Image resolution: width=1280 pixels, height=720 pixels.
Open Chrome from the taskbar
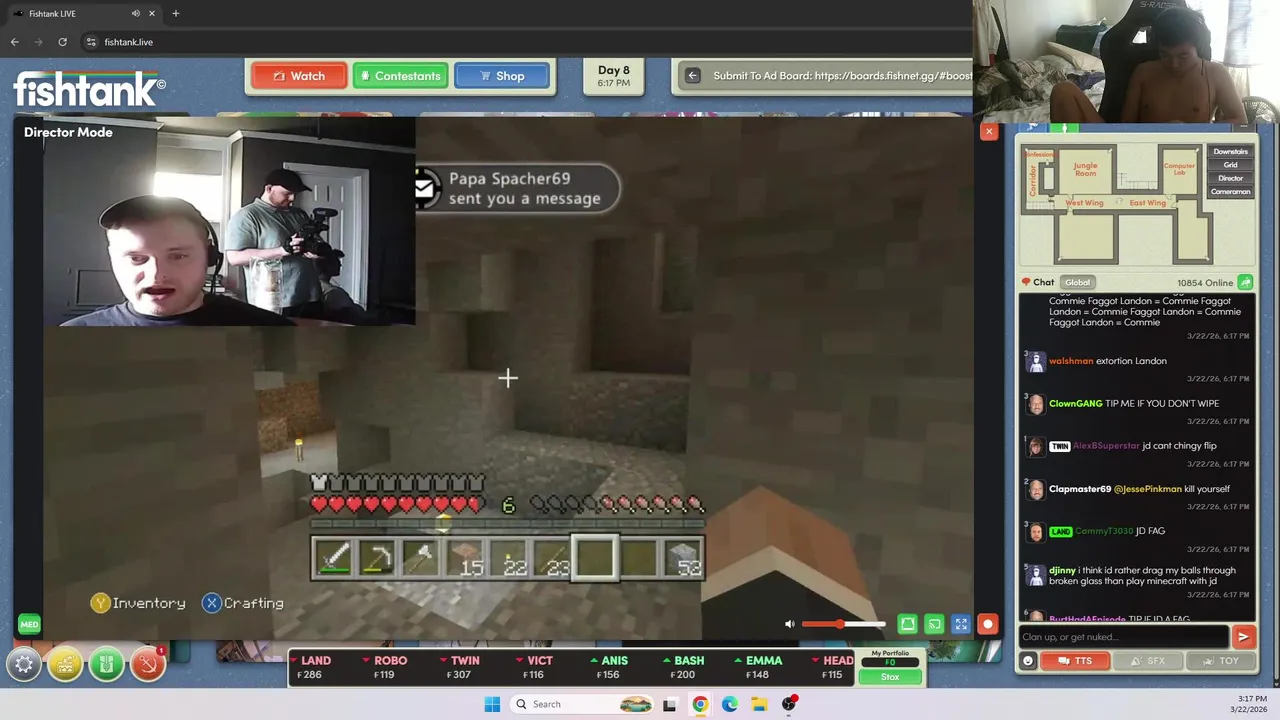coord(700,704)
